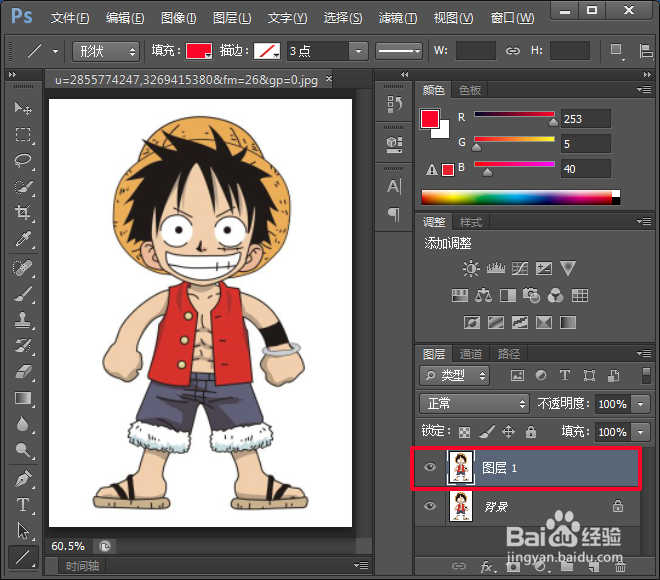660x580 pixels.
Task: Add a Photo Filter adjustment
Action: [x=531, y=295]
